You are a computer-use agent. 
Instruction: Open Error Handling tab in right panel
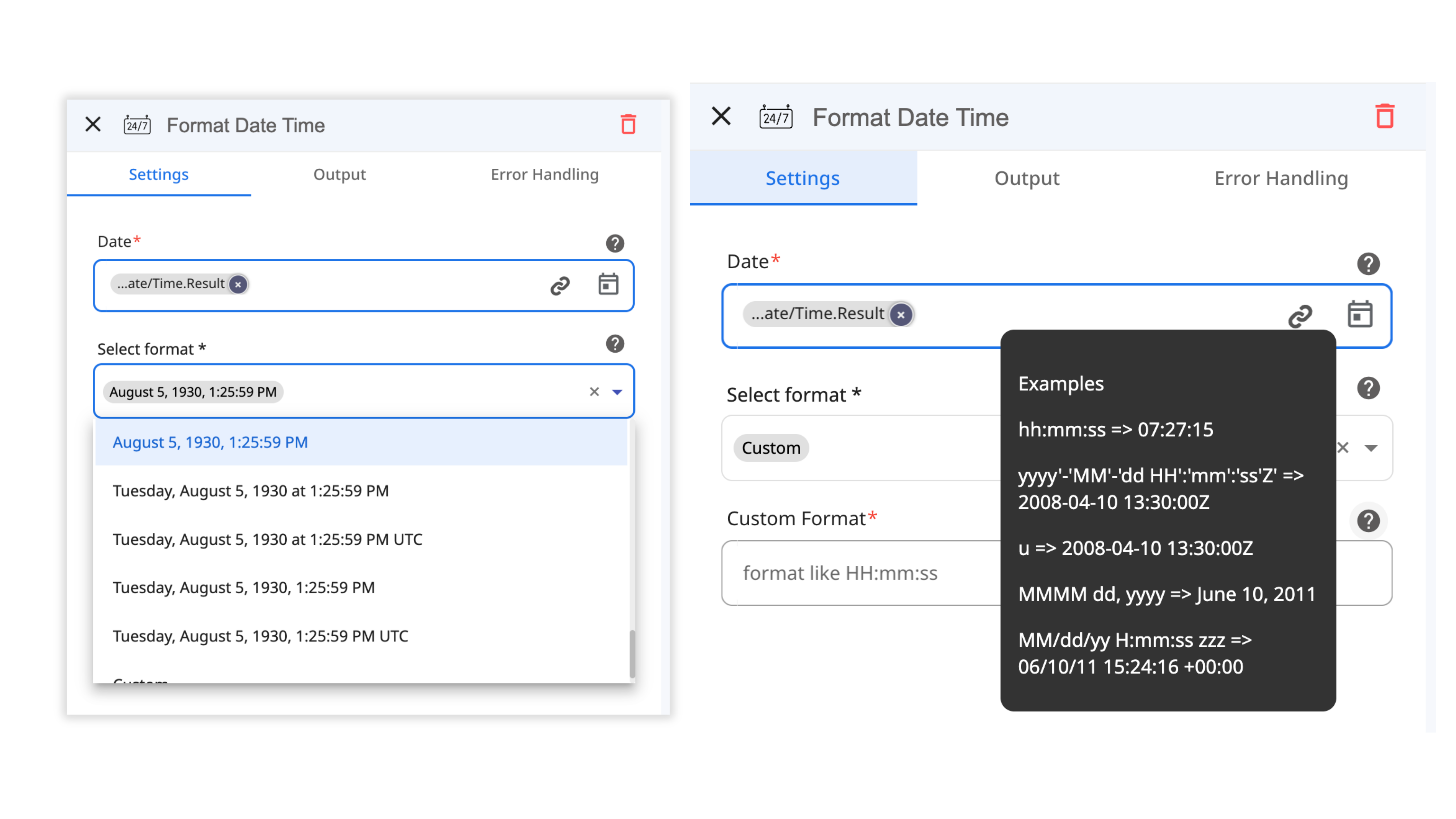tap(1281, 179)
